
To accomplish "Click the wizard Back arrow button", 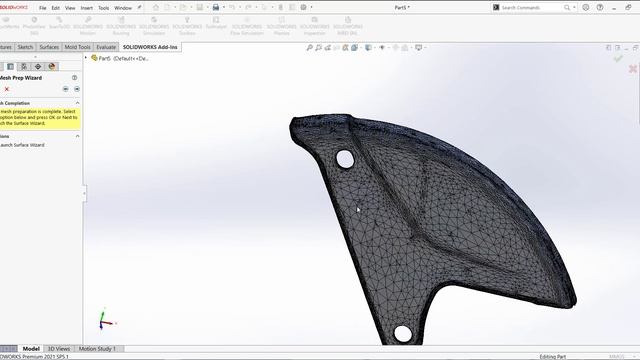I will click(66, 89).
